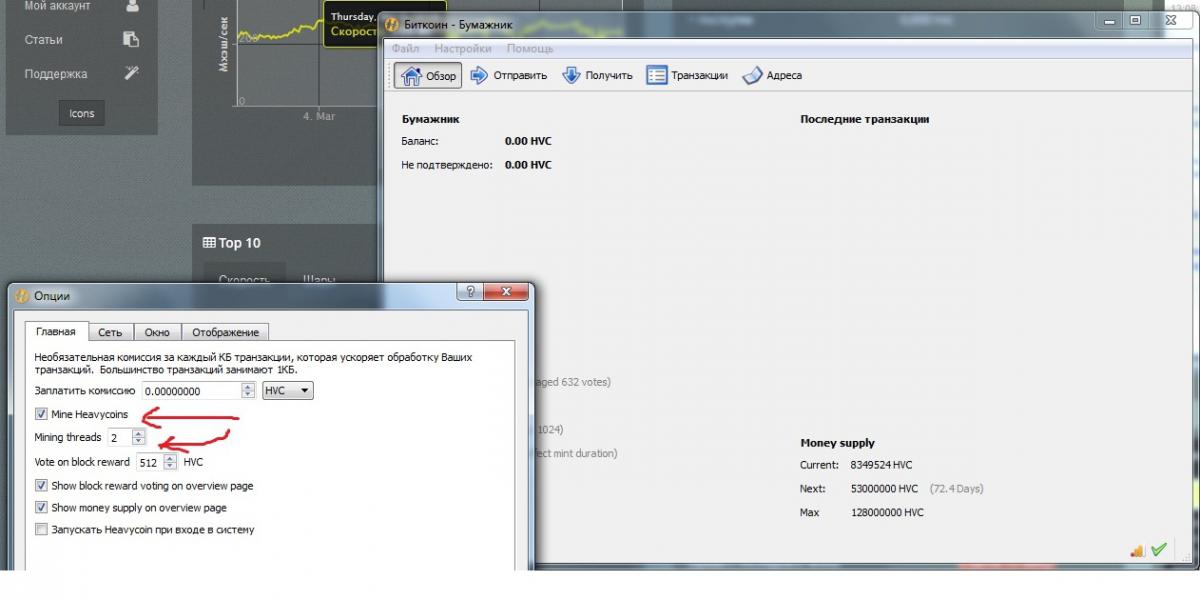Open the Файл menu in wallet window
This screenshot has height=600, width=1200.
tap(405, 48)
